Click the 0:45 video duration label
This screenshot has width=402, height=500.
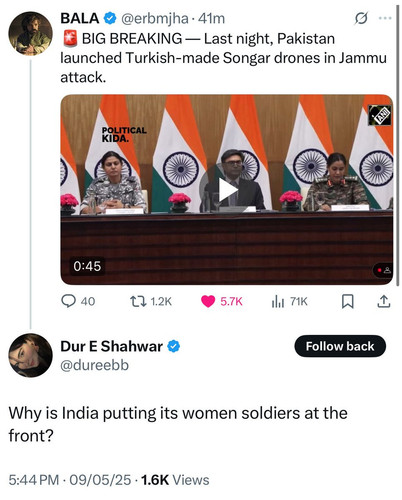[87, 266]
